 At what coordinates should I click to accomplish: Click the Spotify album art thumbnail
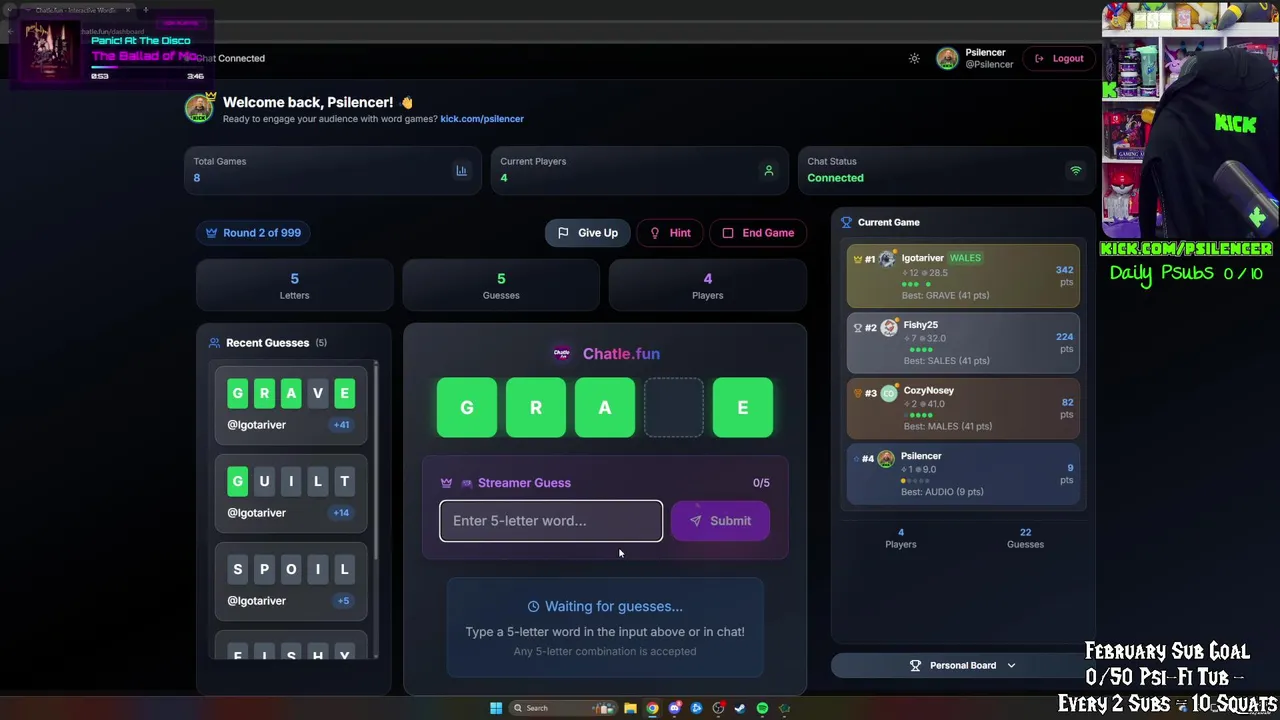tap(49, 51)
